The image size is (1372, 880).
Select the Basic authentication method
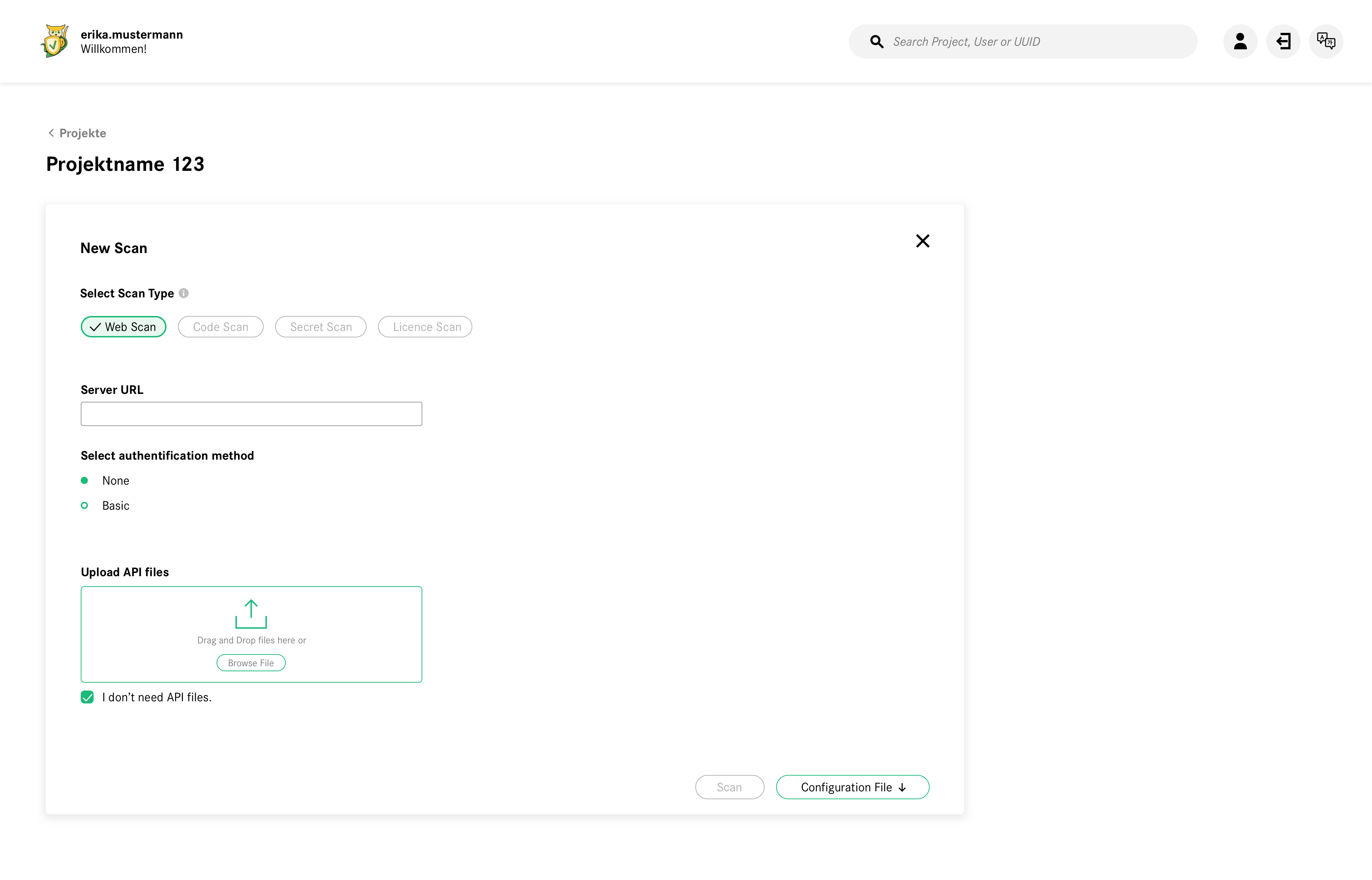85,505
